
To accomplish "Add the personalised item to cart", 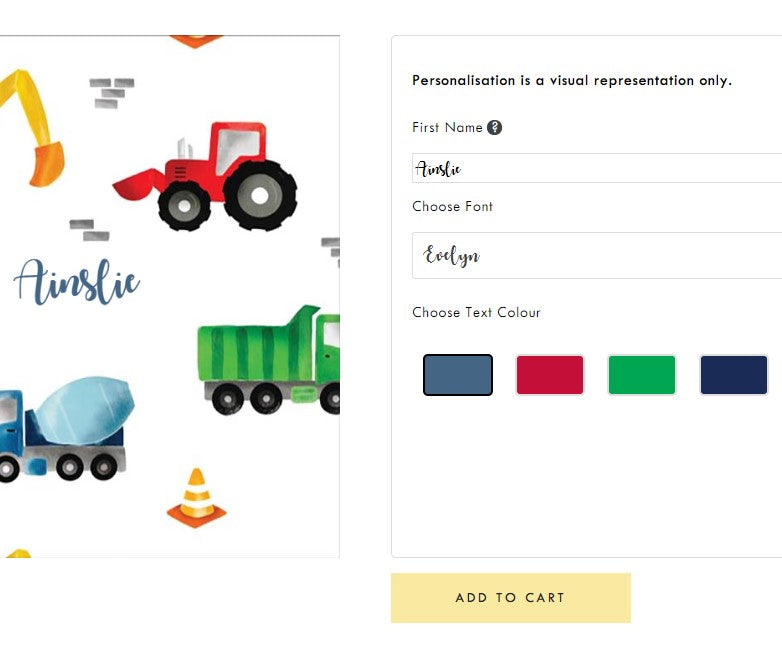I will click(x=511, y=598).
